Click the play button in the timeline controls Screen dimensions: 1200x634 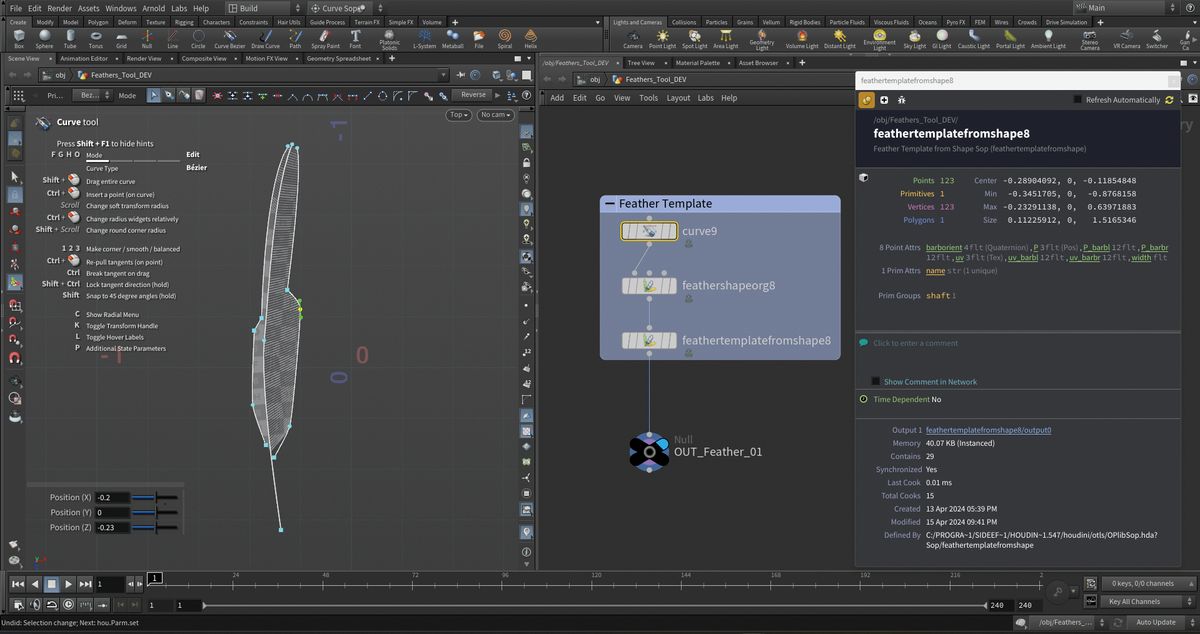click(x=68, y=583)
